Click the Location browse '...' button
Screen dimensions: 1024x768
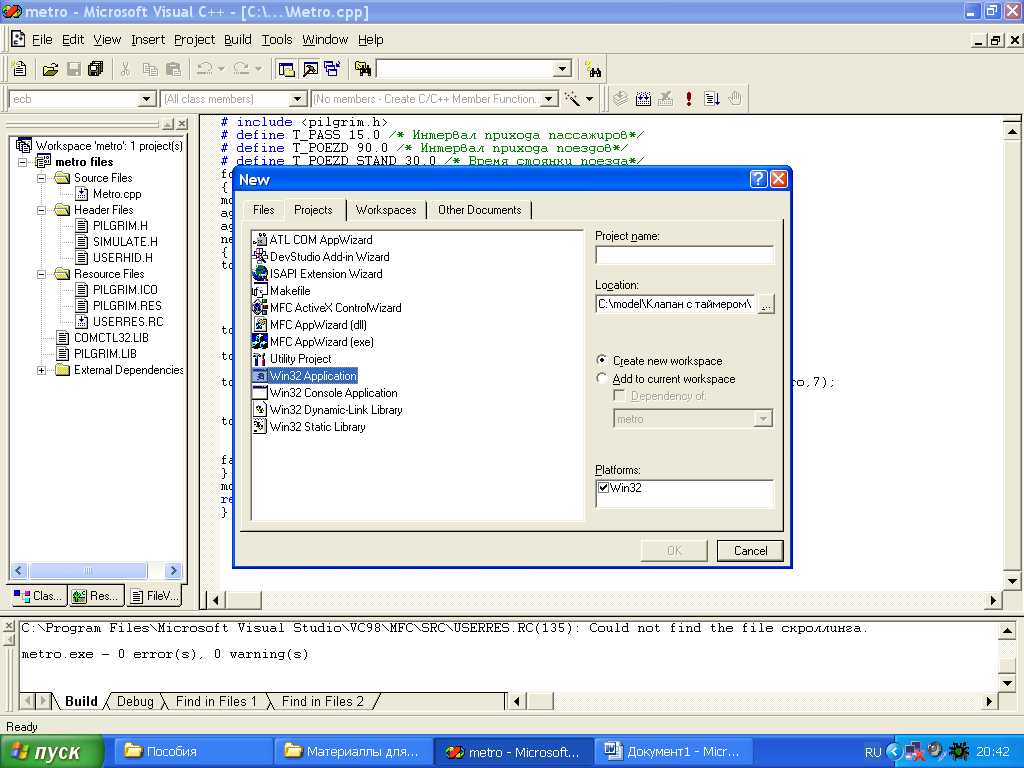(x=766, y=304)
